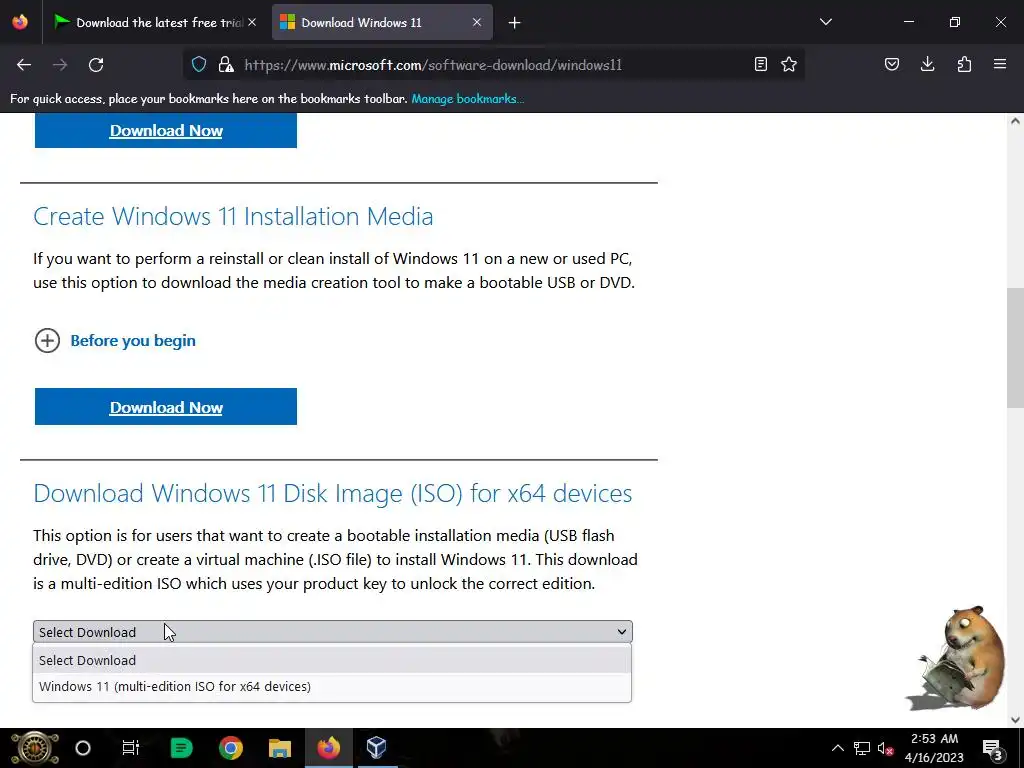The height and width of the screenshot is (768, 1024).
Task: Open the network tray icon
Action: coord(861,748)
